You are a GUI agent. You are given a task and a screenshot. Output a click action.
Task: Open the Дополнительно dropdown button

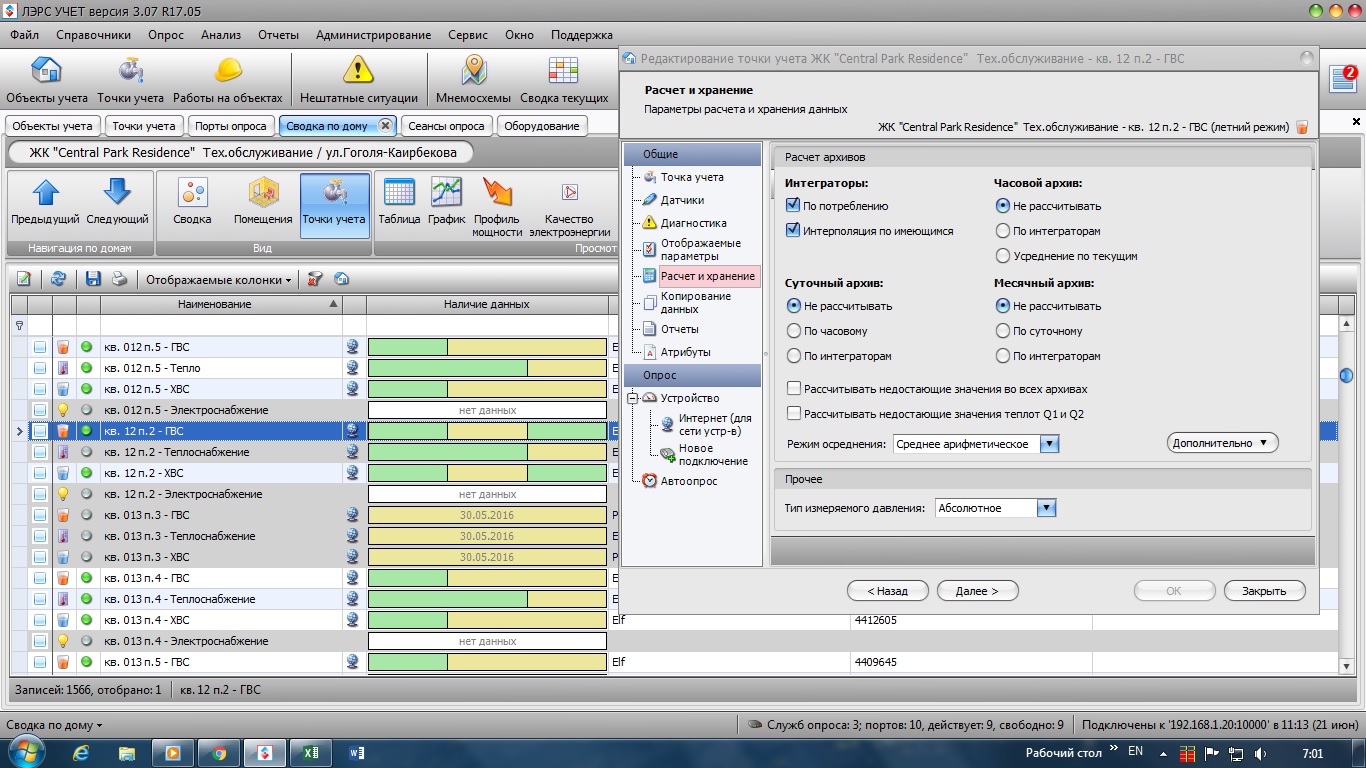pyautogui.click(x=1222, y=443)
